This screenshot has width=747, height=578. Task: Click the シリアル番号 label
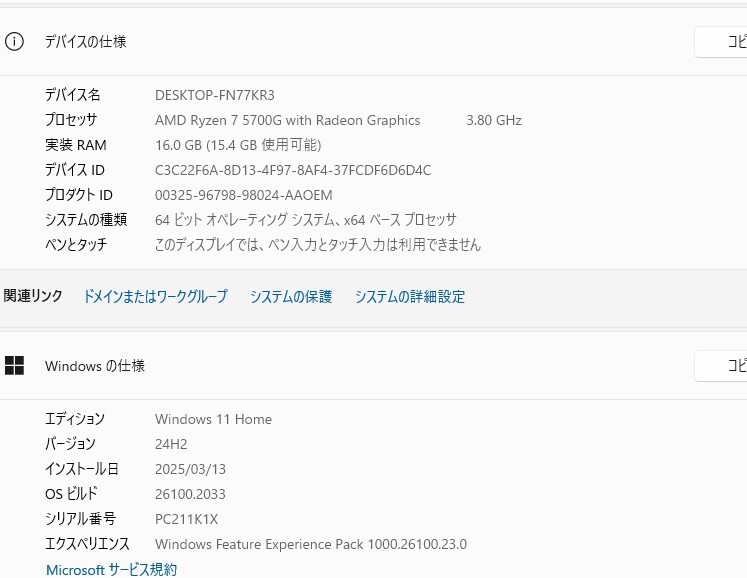(81, 518)
